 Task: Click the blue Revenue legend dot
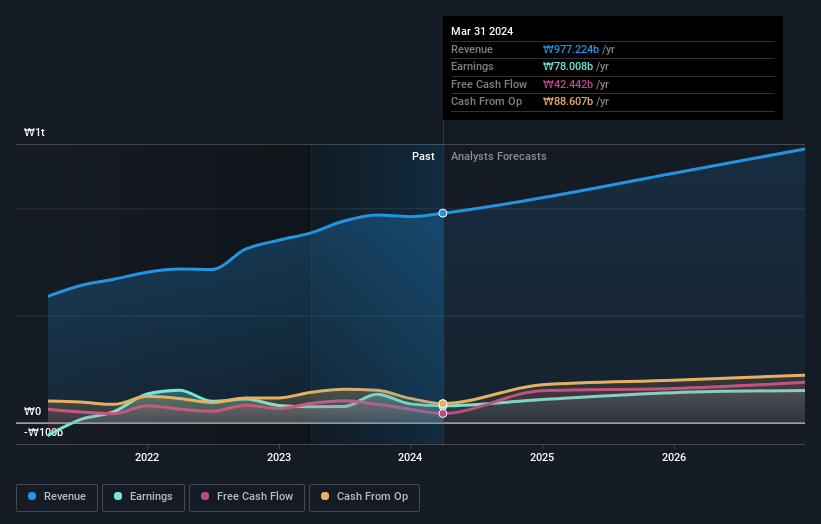click(x=32, y=496)
